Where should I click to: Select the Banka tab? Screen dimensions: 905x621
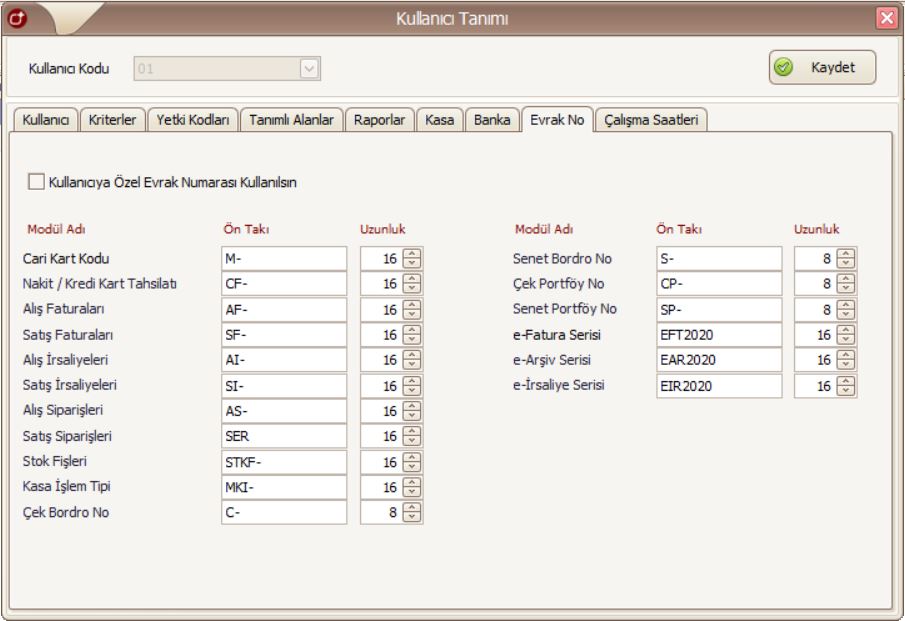coord(491,120)
